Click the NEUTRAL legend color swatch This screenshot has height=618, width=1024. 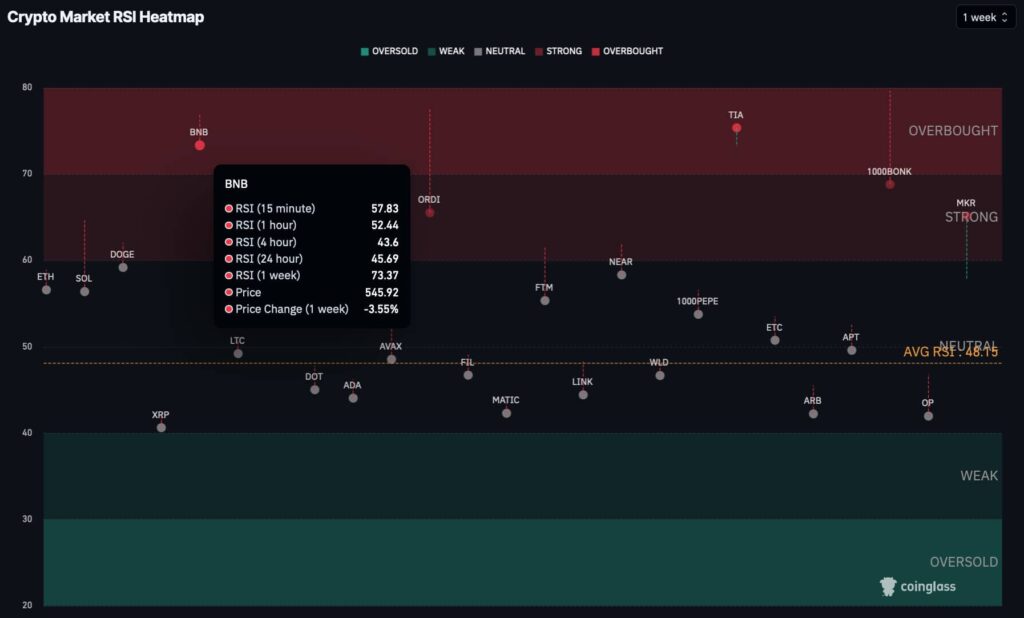point(477,52)
